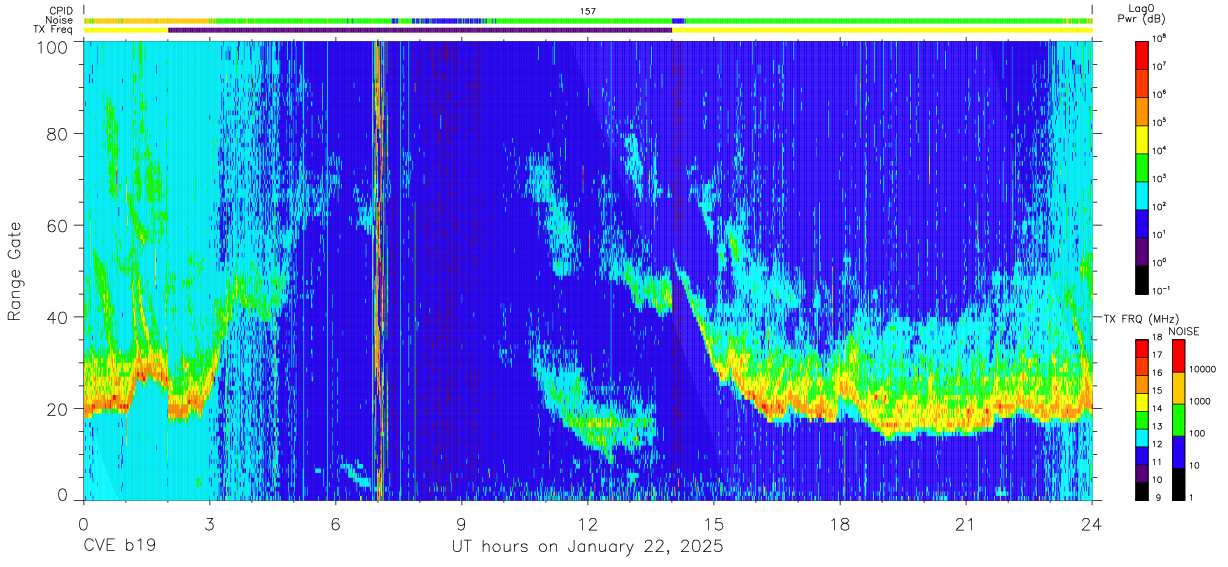
Task: Click hour 12 on the UT time axis
Action: pyautogui.click(x=588, y=525)
